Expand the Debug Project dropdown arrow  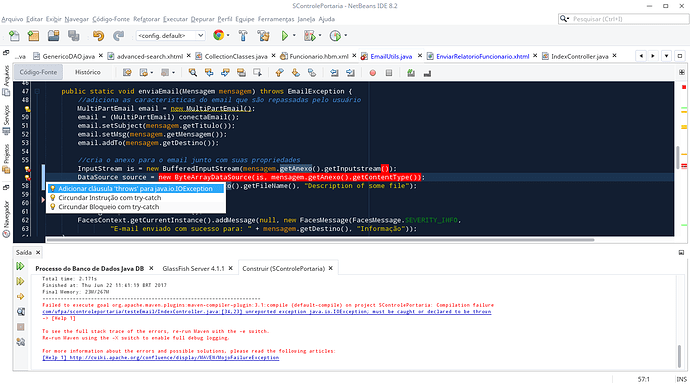(320, 36)
